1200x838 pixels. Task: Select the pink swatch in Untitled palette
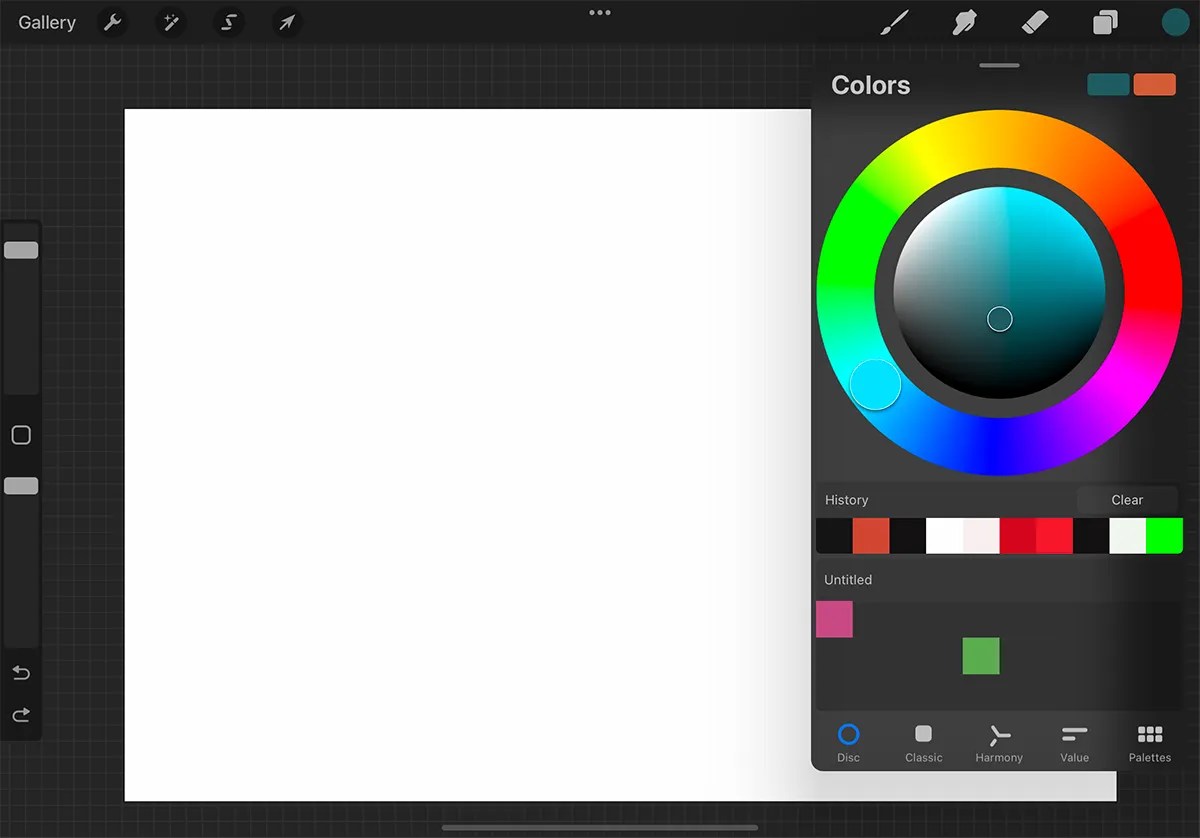(x=835, y=620)
